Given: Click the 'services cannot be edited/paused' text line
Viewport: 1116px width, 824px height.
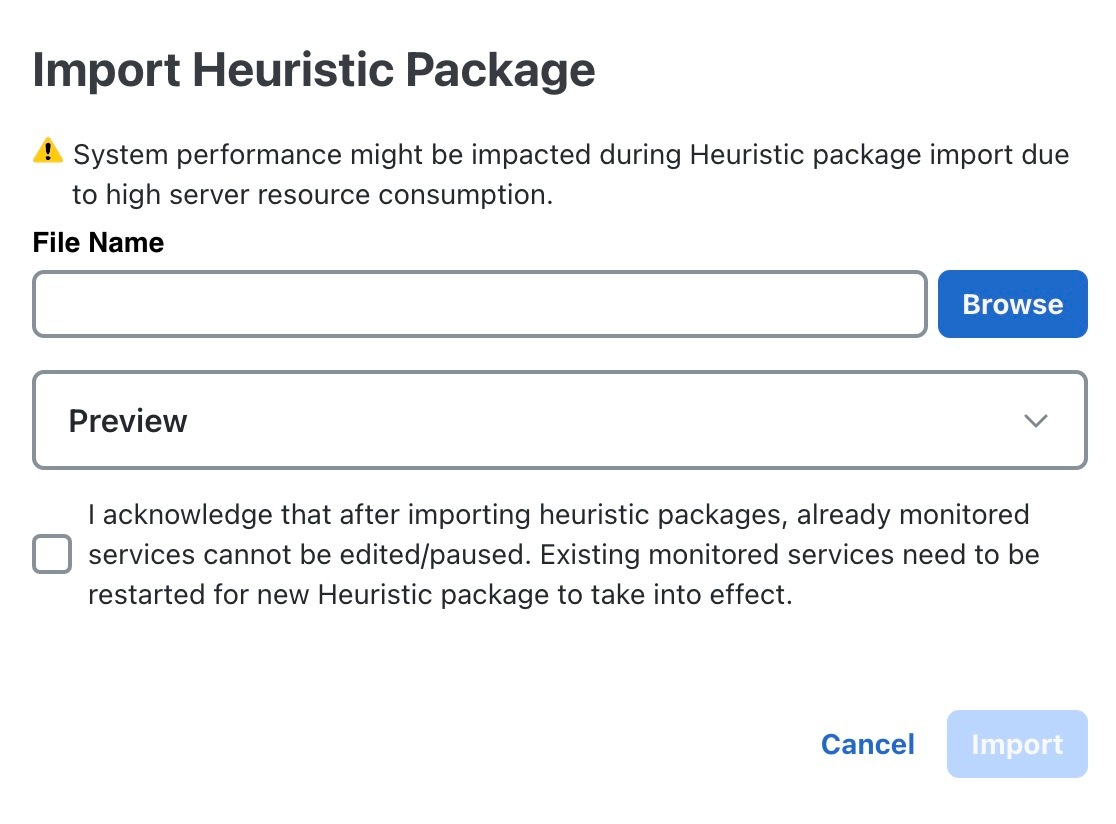Looking at the screenshot, I should coord(564,554).
